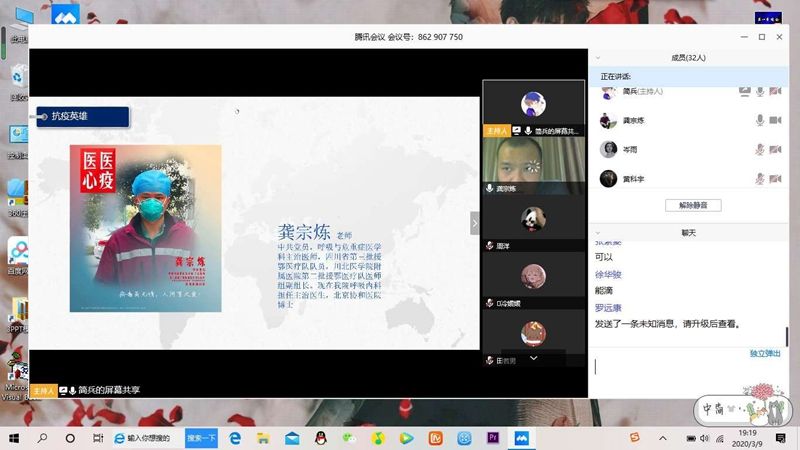The width and height of the screenshot is (800, 450).
Task: Open WeChat from the taskbar
Action: pyautogui.click(x=348, y=438)
